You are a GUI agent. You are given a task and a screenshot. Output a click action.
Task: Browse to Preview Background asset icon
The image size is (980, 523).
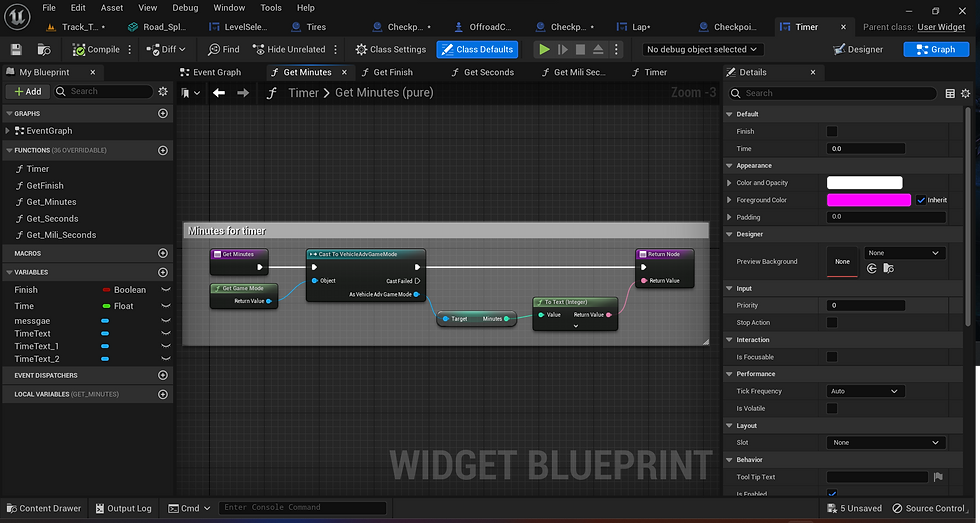coord(889,268)
